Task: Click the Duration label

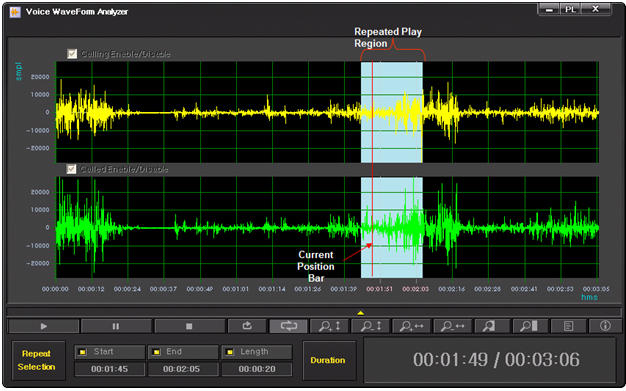Action: pos(328,360)
